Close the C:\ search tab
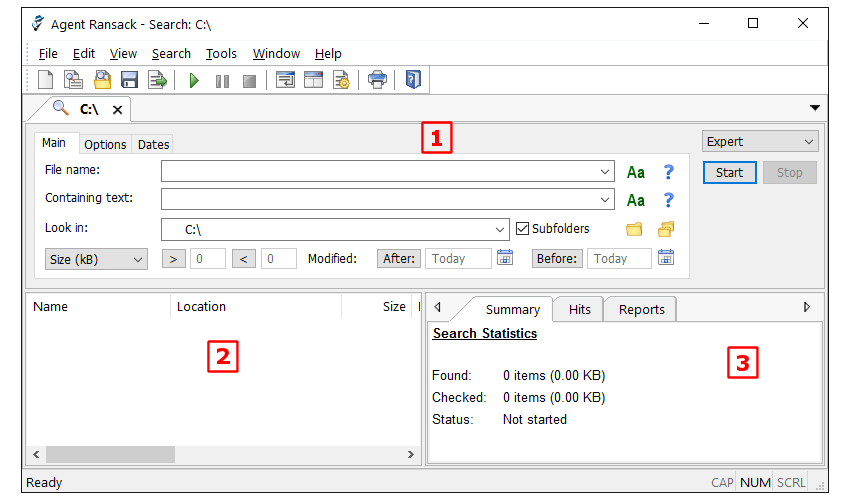Viewport: 850px width, 500px height. coord(117,110)
